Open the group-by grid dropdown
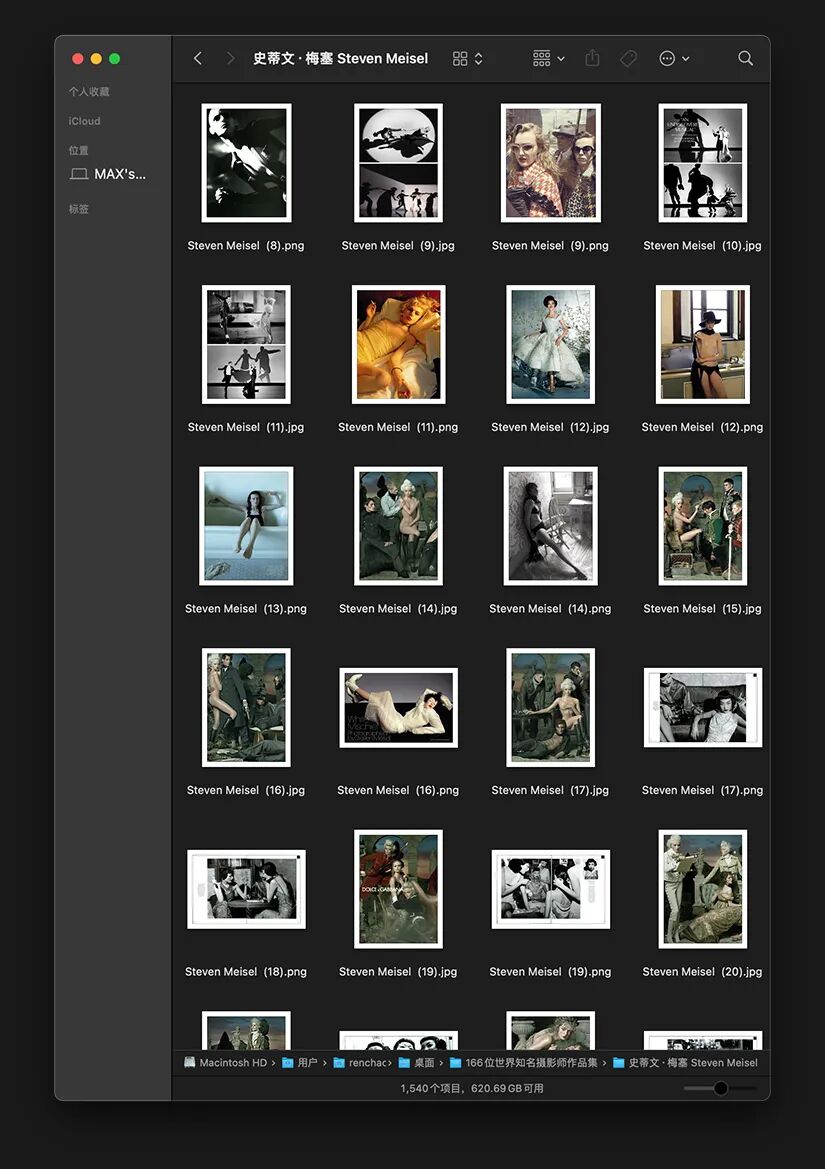The height and width of the screenshot is (1169, 825). 549,58
